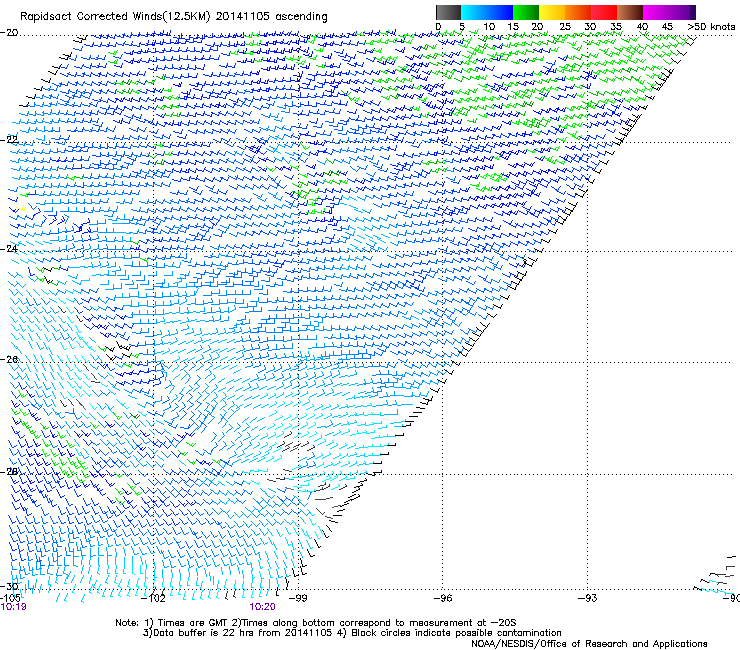This screenshot has width=740, height=650.
Task: Click the red 30-35 knots color swatch
Action: [604, 12]
